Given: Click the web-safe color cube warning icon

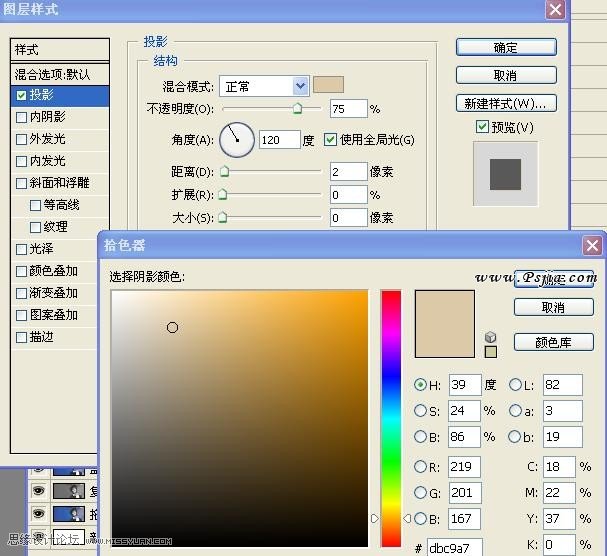Looking at the screenshot, I should click(490, 337).
